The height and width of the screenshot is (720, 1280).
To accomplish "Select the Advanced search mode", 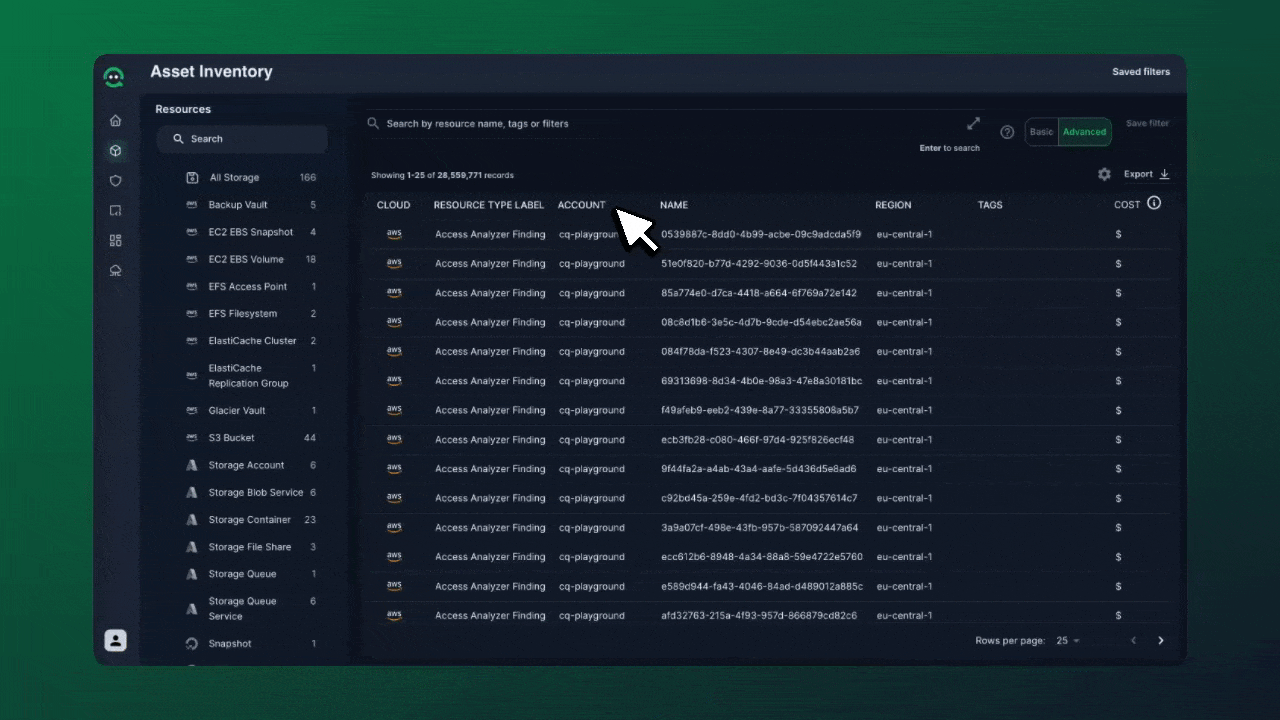I will tap(1084, 132).
